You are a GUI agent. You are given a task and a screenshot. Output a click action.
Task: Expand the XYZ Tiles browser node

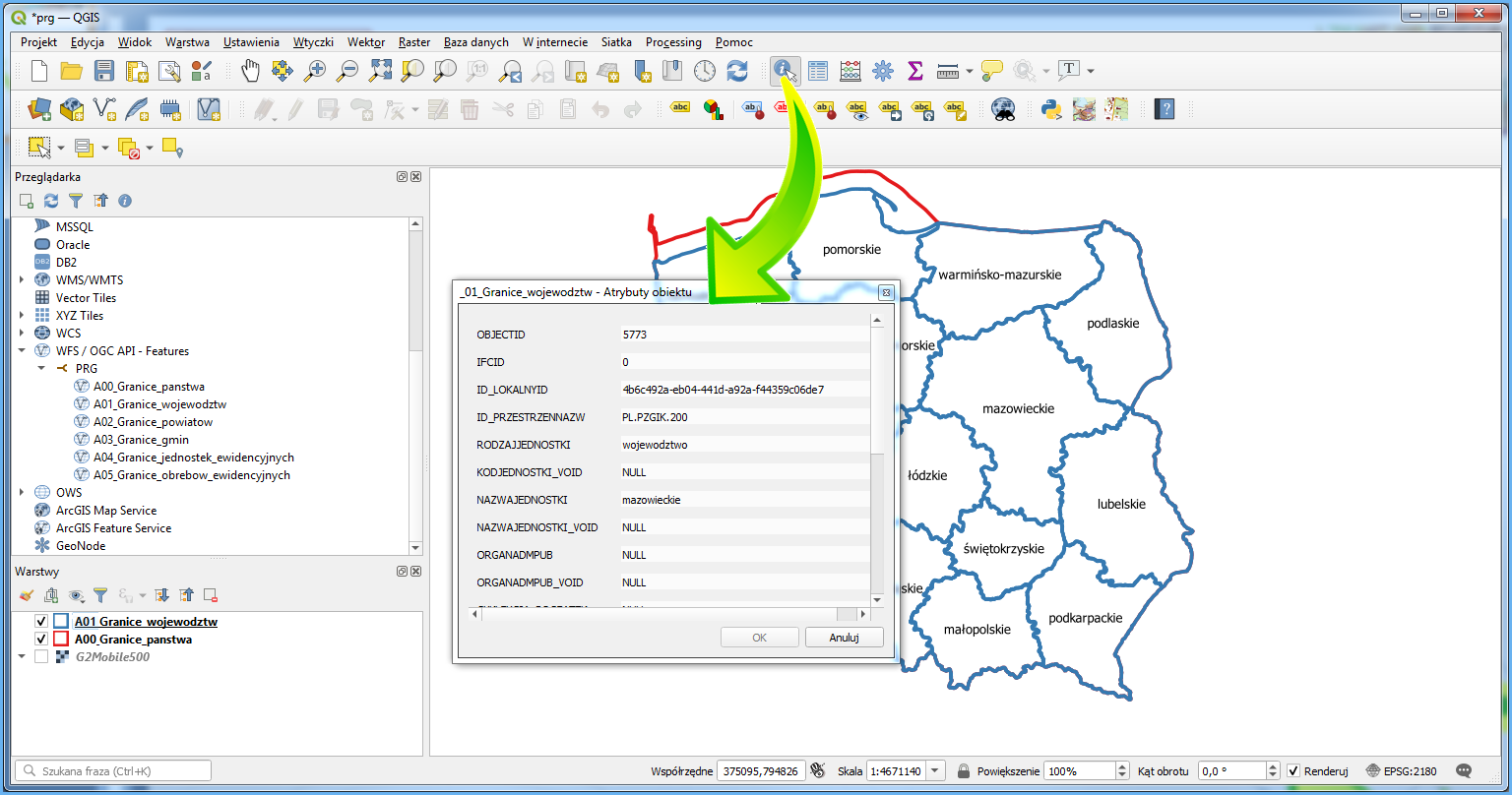coord(22,316)
